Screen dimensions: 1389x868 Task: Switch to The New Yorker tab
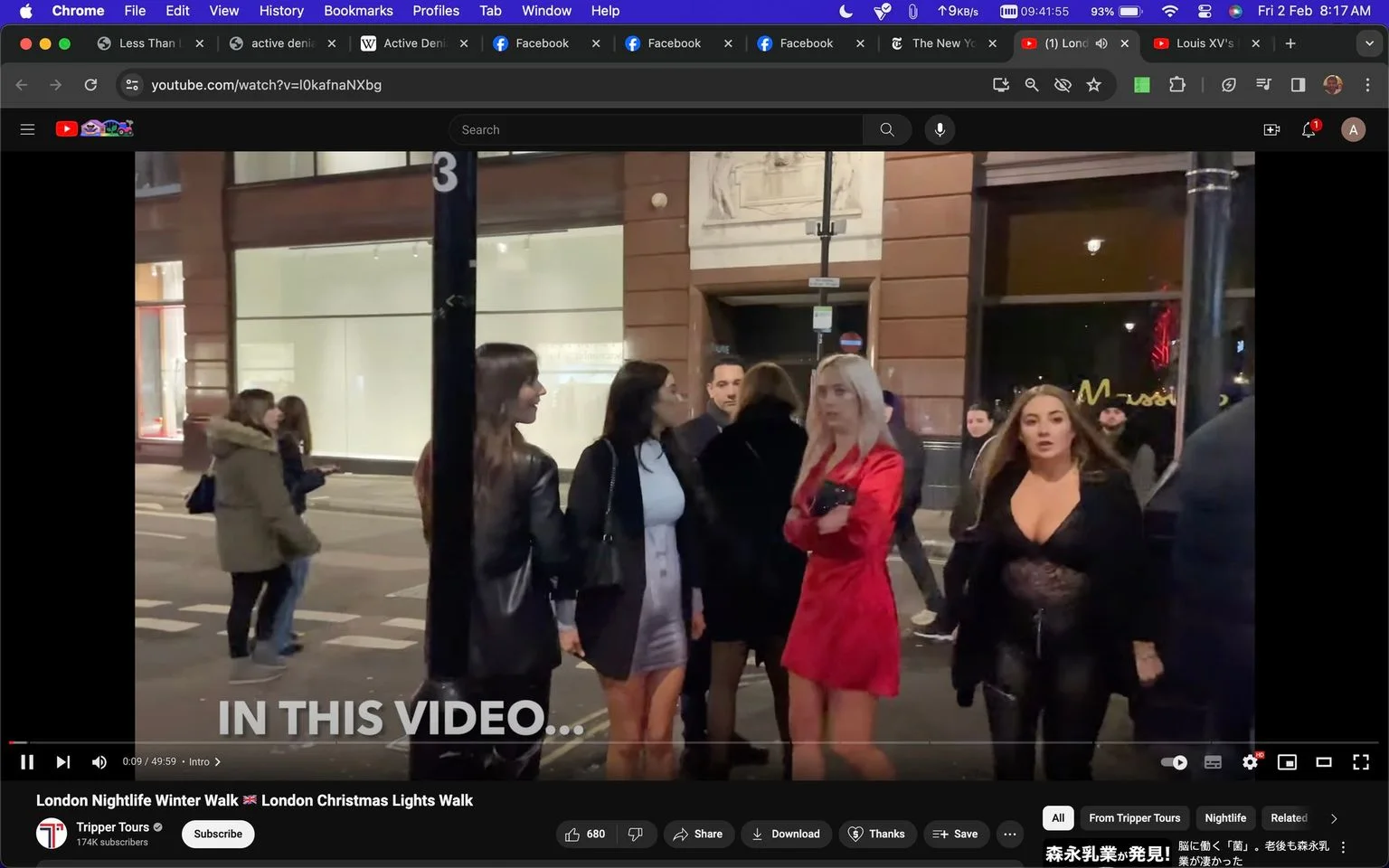(943, 42)
